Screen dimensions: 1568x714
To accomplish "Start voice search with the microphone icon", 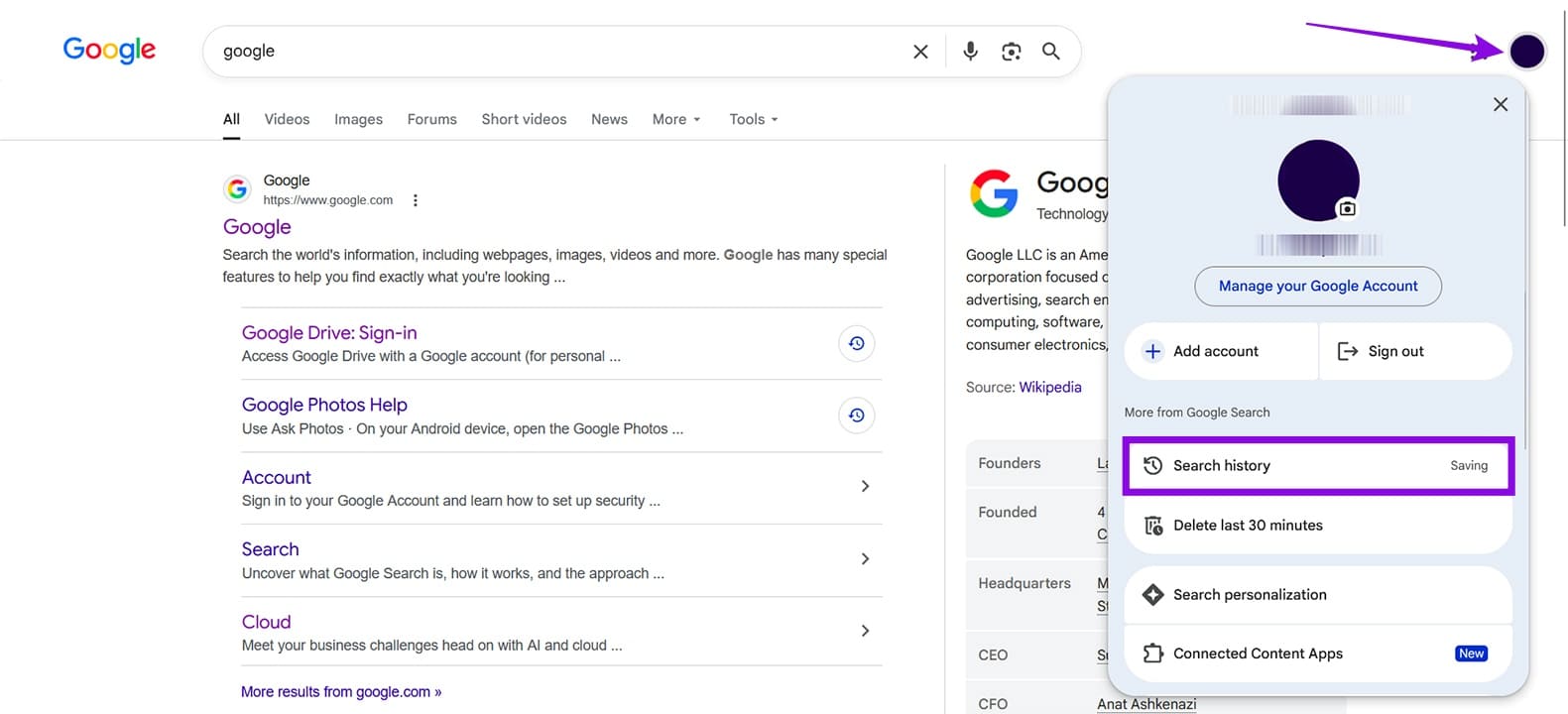I will [x=971, y=51].
